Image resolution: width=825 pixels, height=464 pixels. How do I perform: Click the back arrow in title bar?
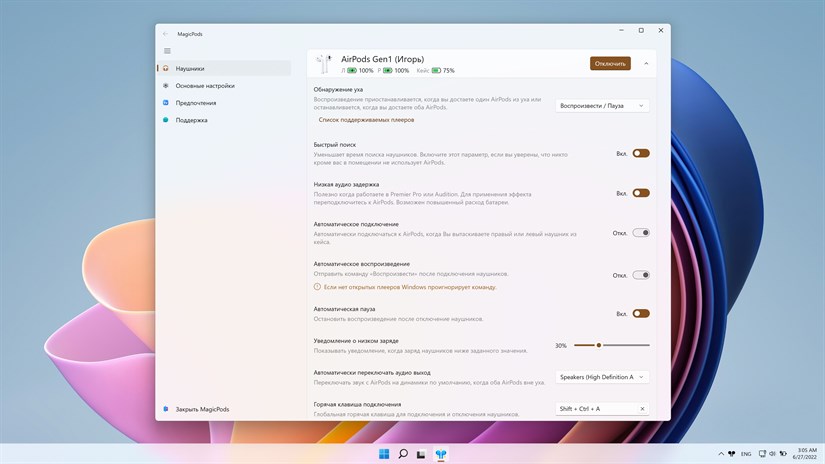pos(166,33)
